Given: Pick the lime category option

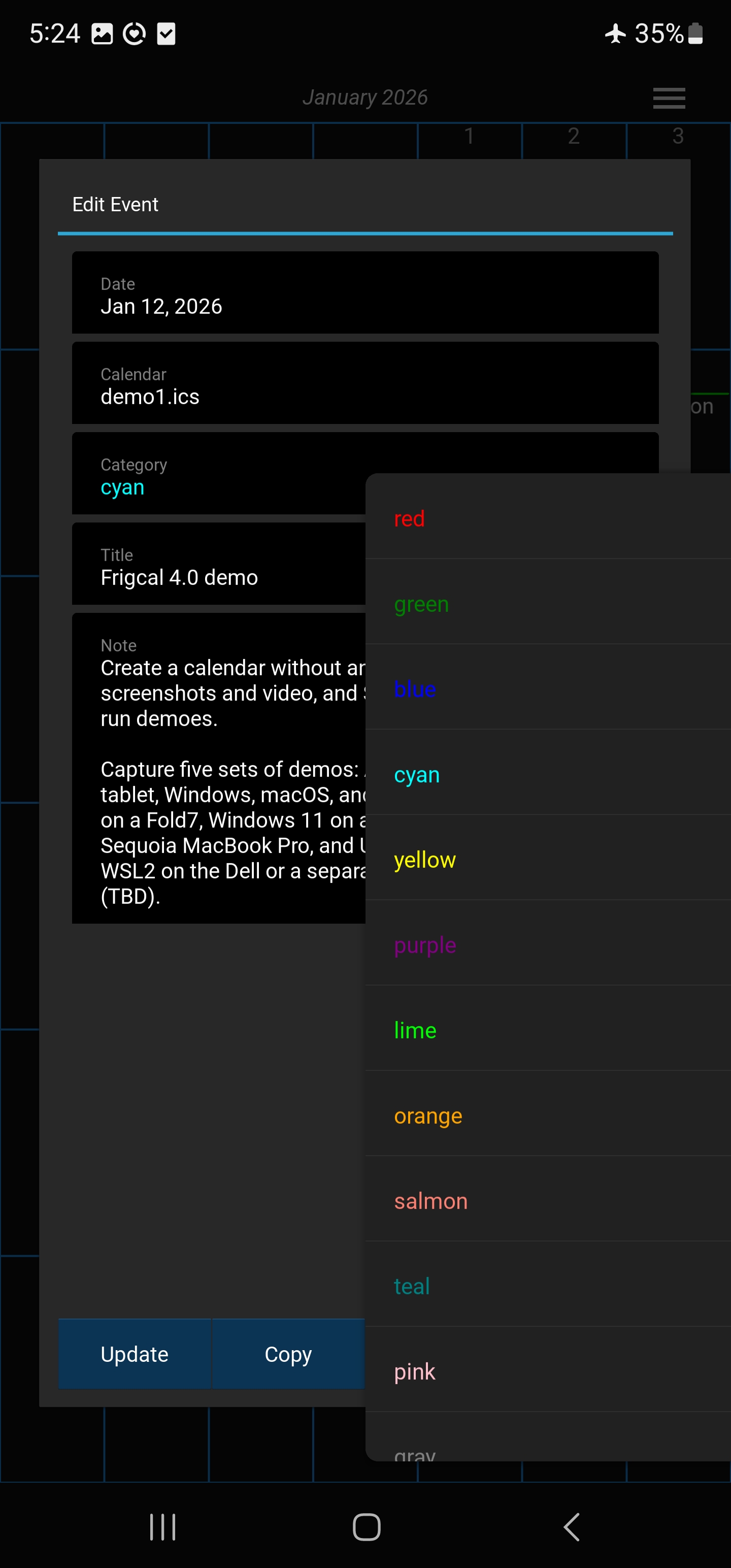Looking at the screenshot, I should [x=548, y=1030].
